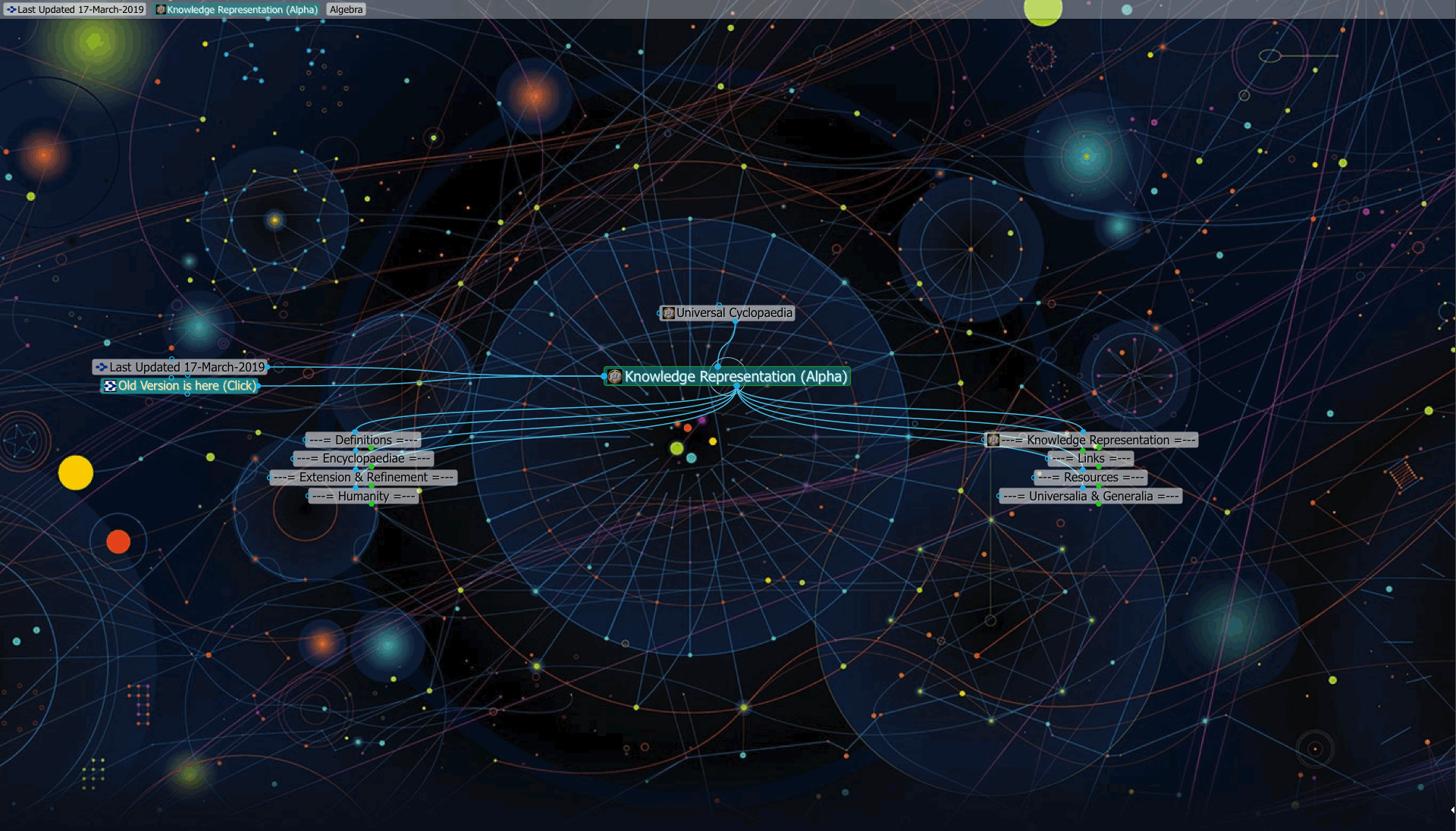Select the central Knowledge Representation (Alpha) node

726,377
